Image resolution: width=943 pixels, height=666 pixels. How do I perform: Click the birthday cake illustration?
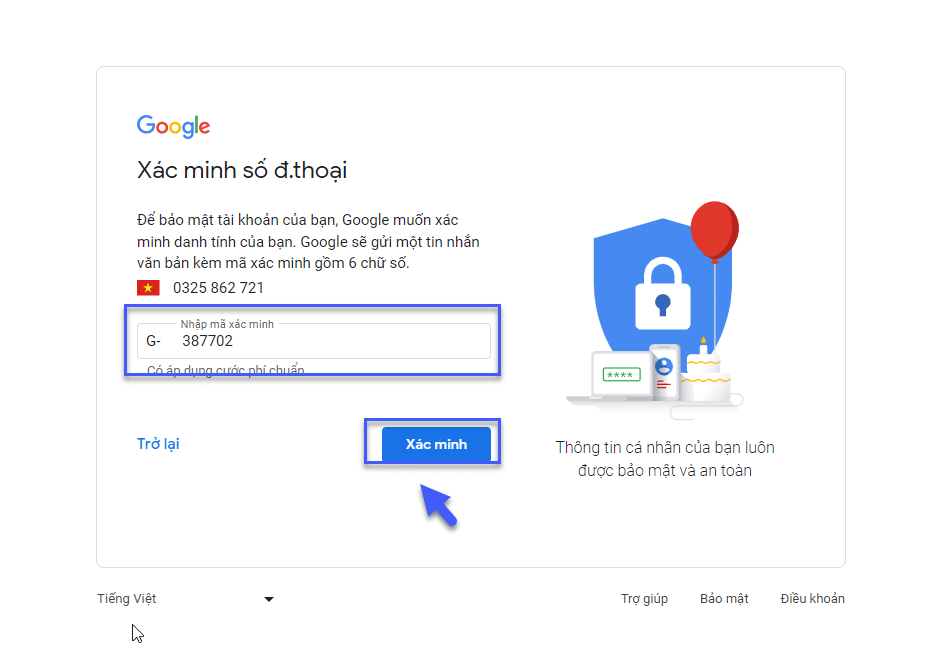(x=704, y=375)
